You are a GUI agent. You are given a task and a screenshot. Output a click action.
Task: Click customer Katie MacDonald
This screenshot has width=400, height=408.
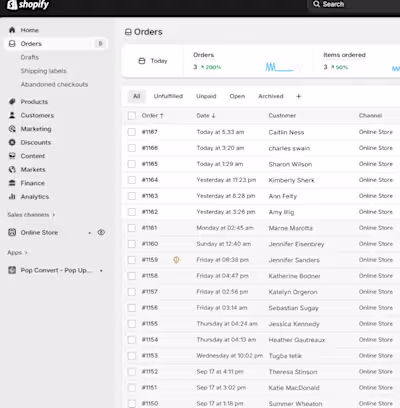pos(294,388)
